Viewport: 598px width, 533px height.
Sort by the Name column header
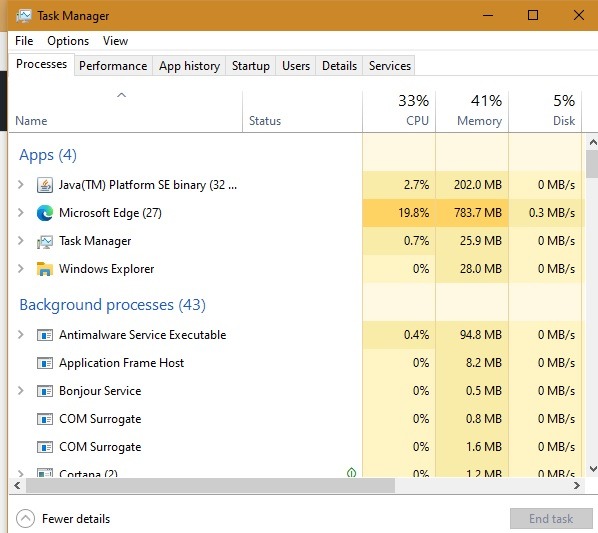pos(125,112)
